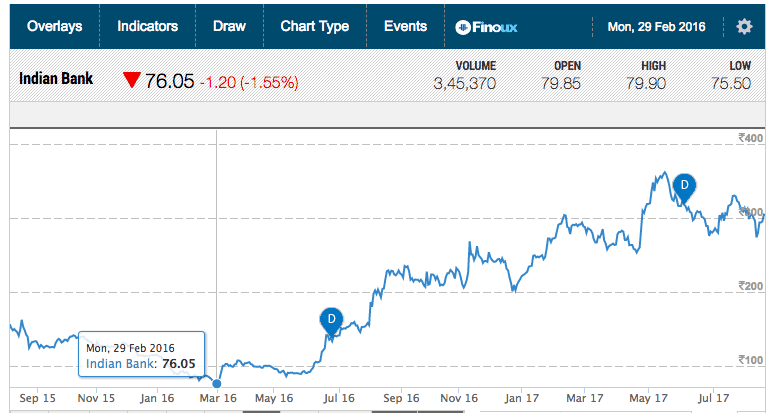Click the Indian Bank stock name
Viewport: 769px width, 413px height.
click(56, 79)
